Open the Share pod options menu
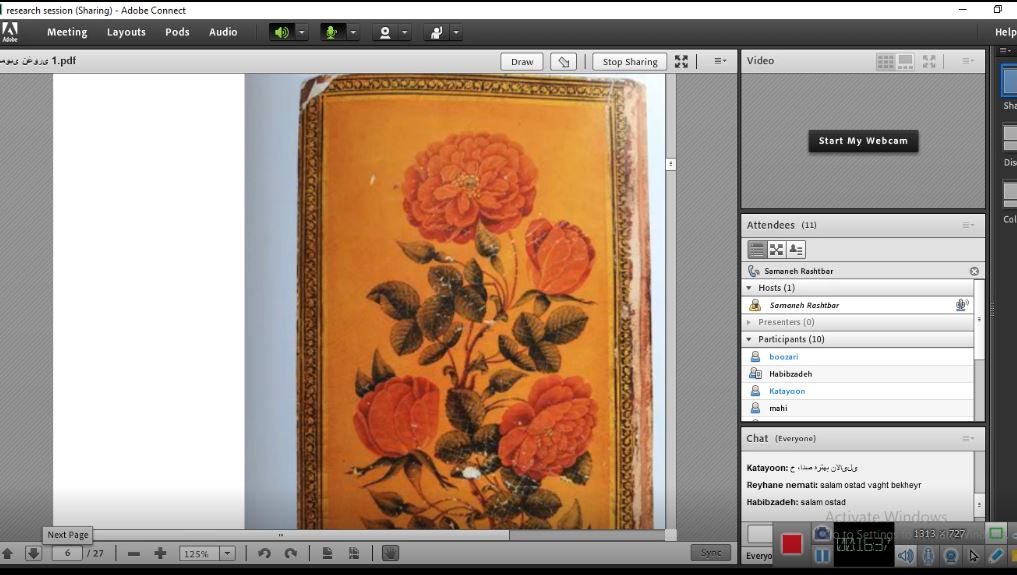Image resolution: width=1017 pixels, height=575 pixels. (720, 61)
